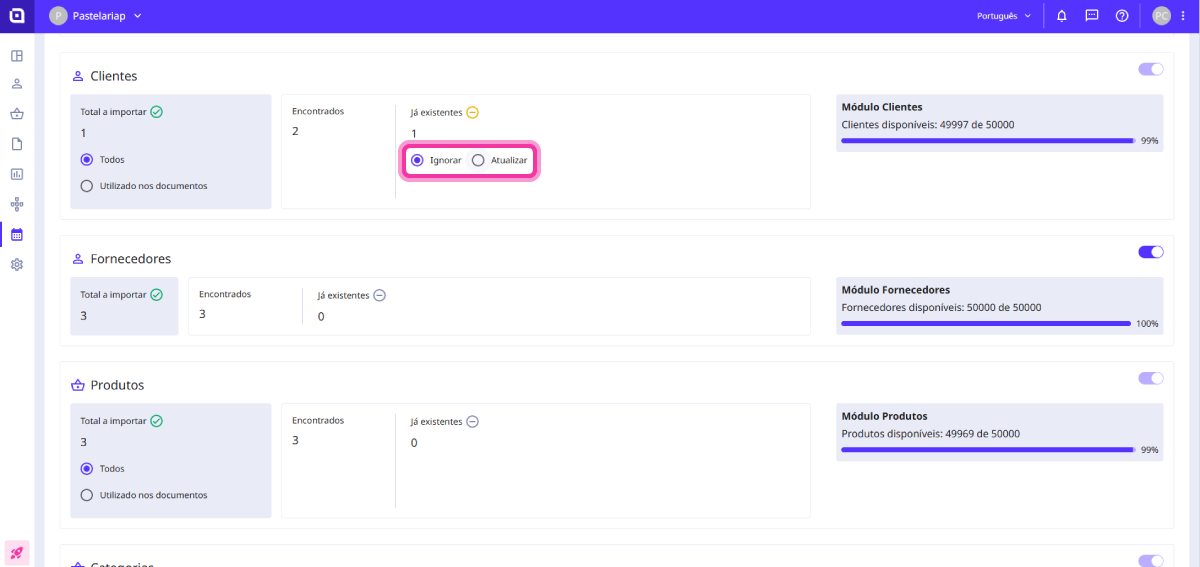The image size is (1200, 567).
Task: Open the settings gear sidebar icon
Action: (17, 265)
